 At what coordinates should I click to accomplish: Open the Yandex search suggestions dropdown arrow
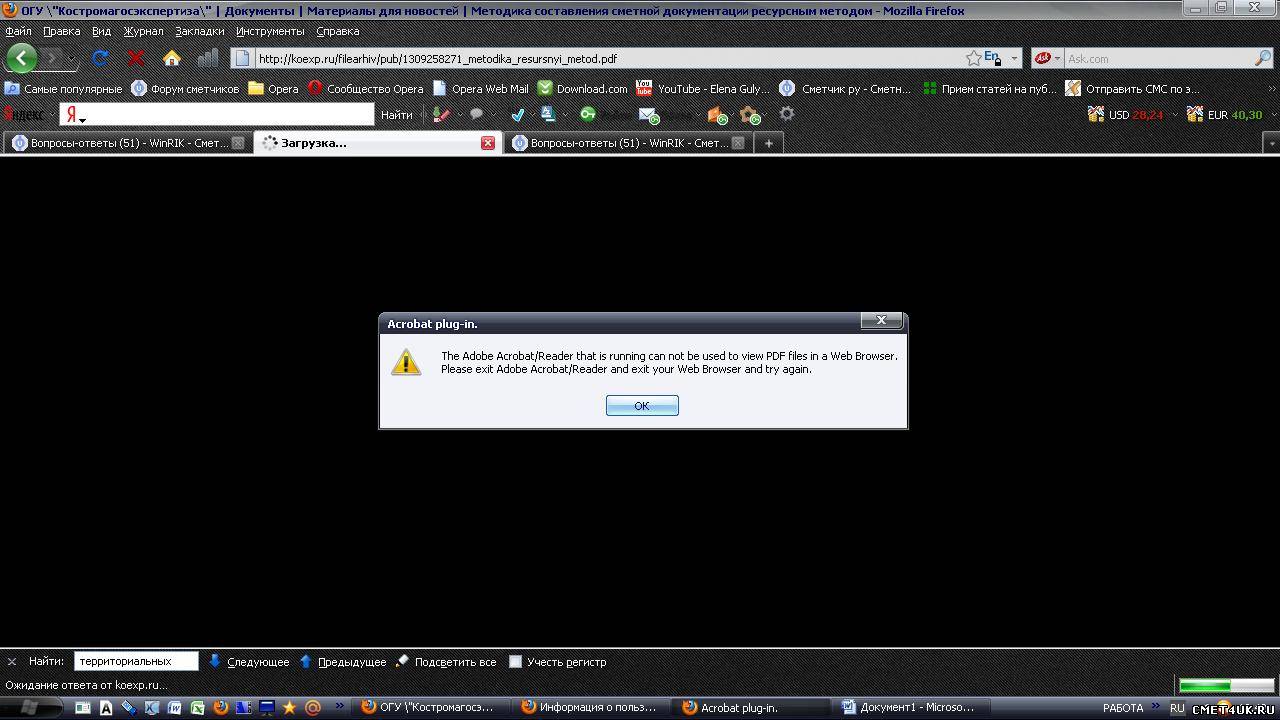pyautogui.click(x=83, y=120)
